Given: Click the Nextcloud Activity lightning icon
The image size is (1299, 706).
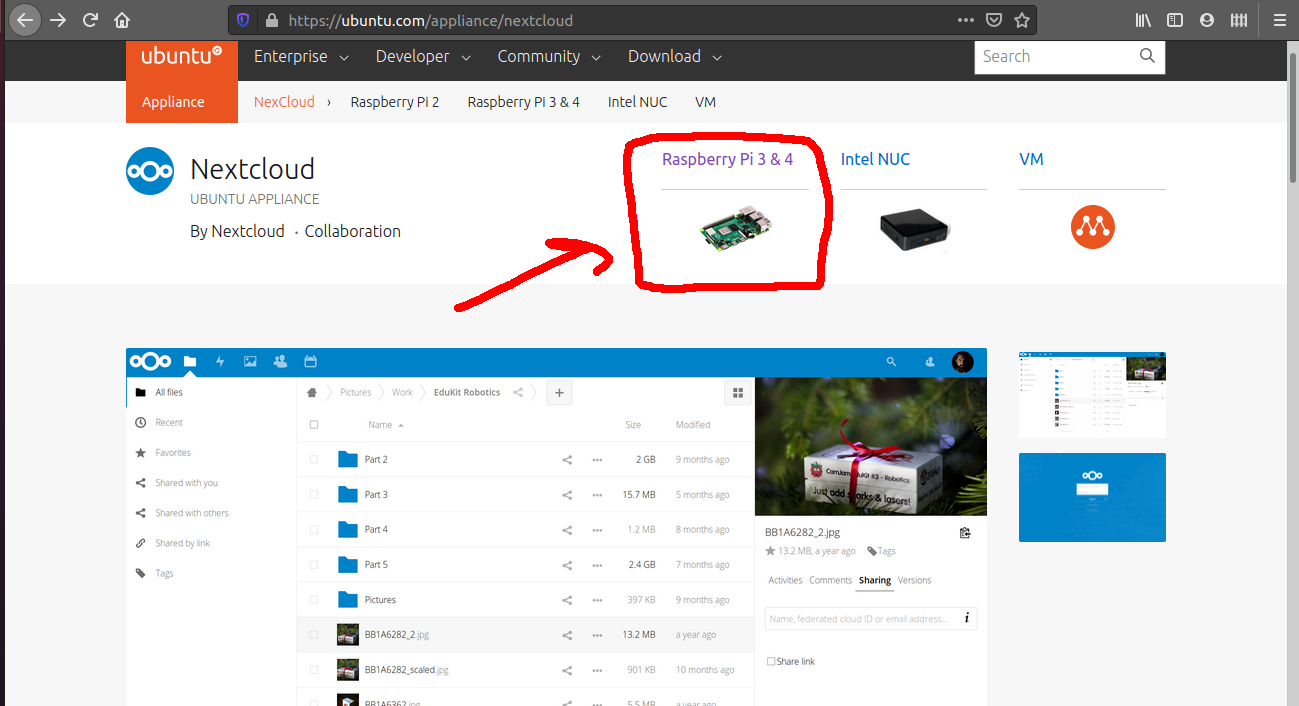Looking at the screenshot, I should 220,362.
